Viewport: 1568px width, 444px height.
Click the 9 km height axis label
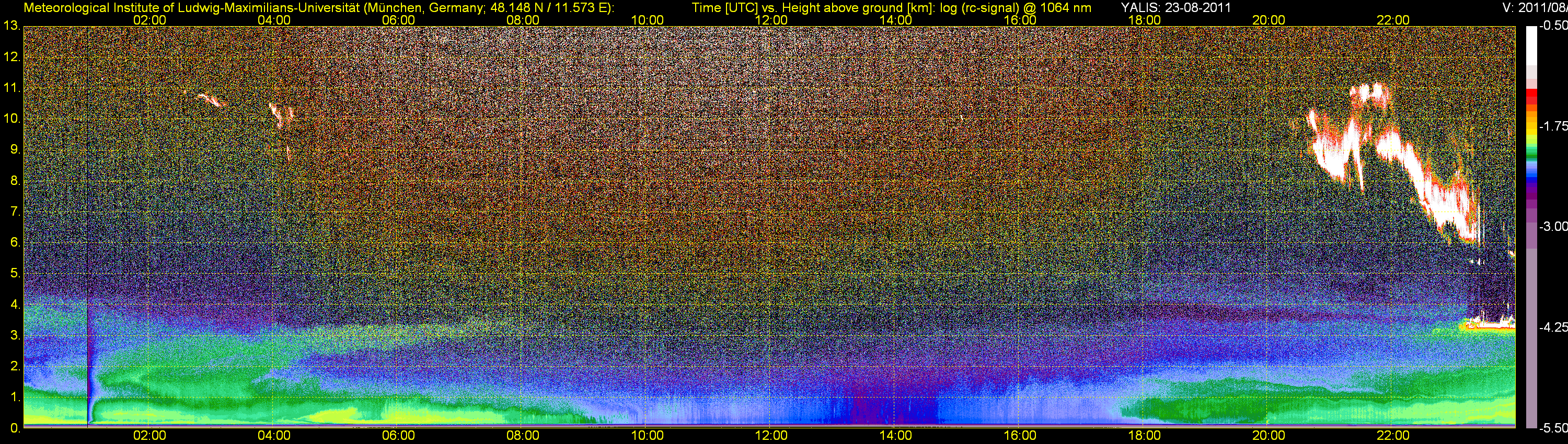[15, 149]
